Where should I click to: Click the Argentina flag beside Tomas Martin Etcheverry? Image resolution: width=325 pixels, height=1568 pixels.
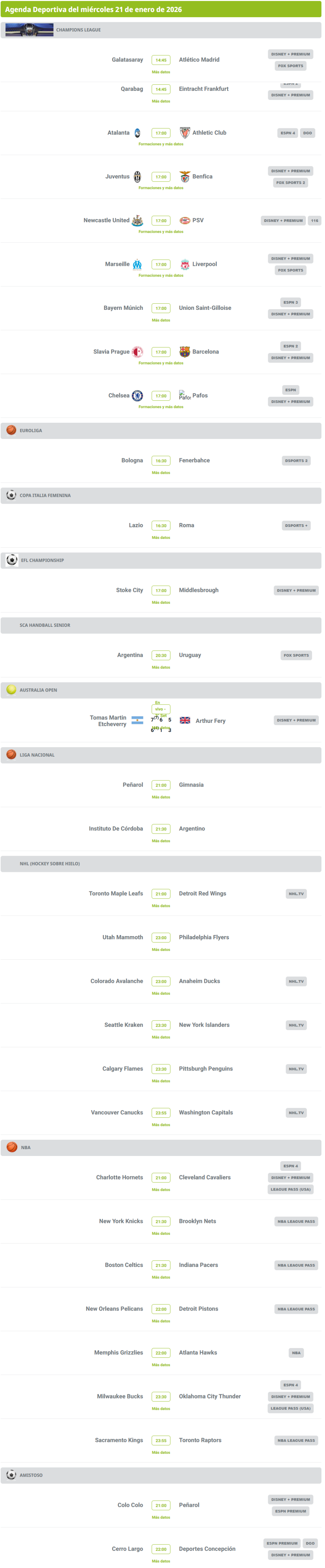(137, 720)
